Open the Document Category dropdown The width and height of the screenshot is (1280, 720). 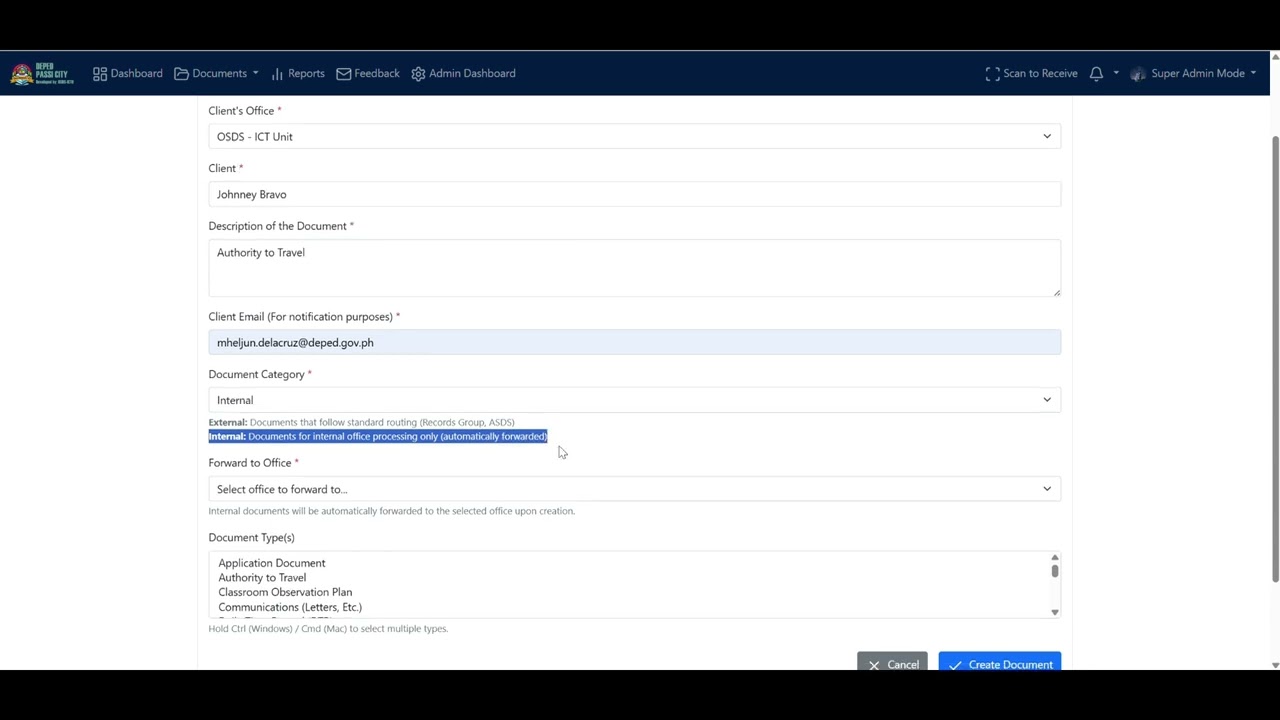634,400
